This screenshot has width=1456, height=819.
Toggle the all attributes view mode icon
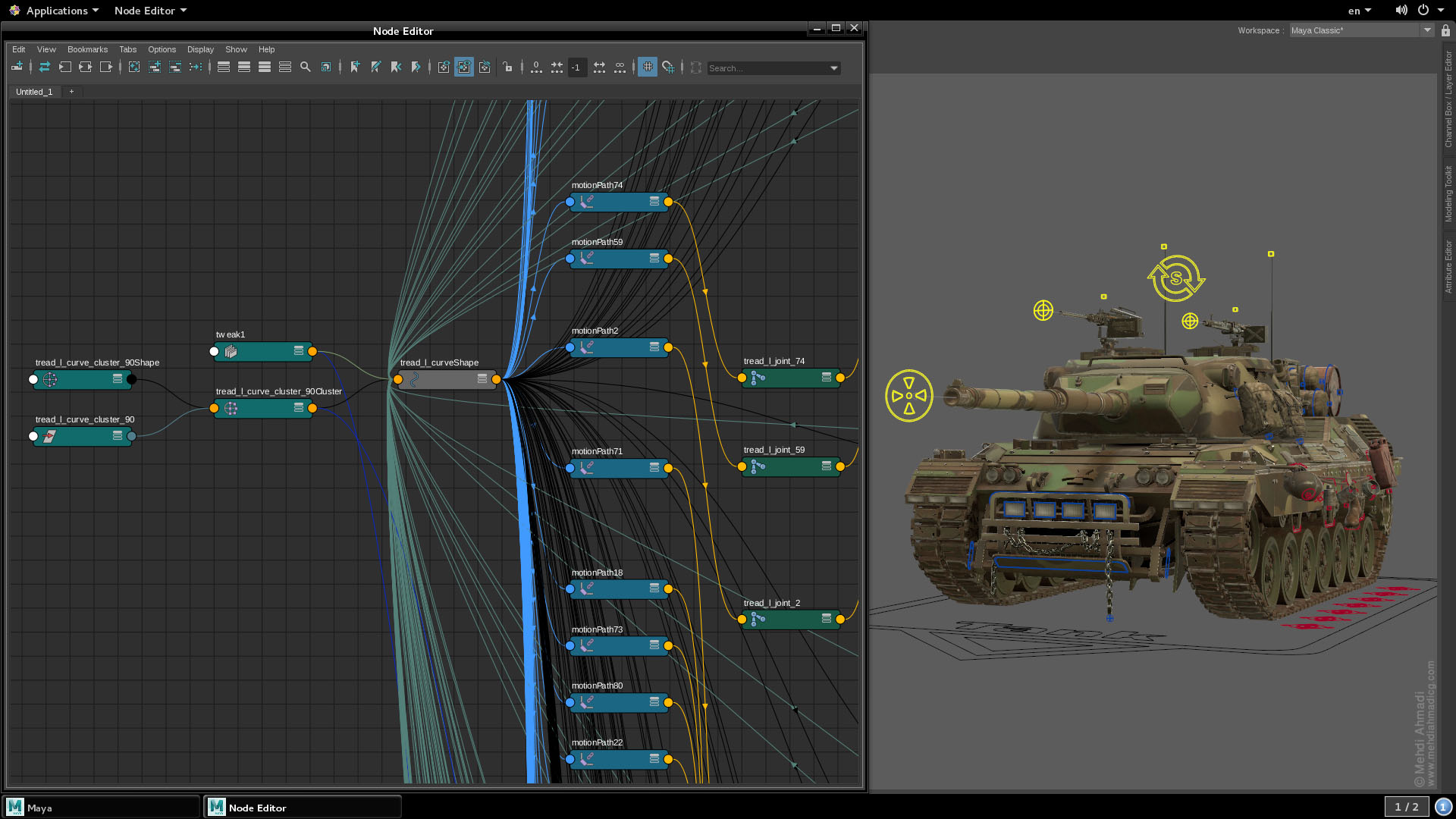coord(265,67)
